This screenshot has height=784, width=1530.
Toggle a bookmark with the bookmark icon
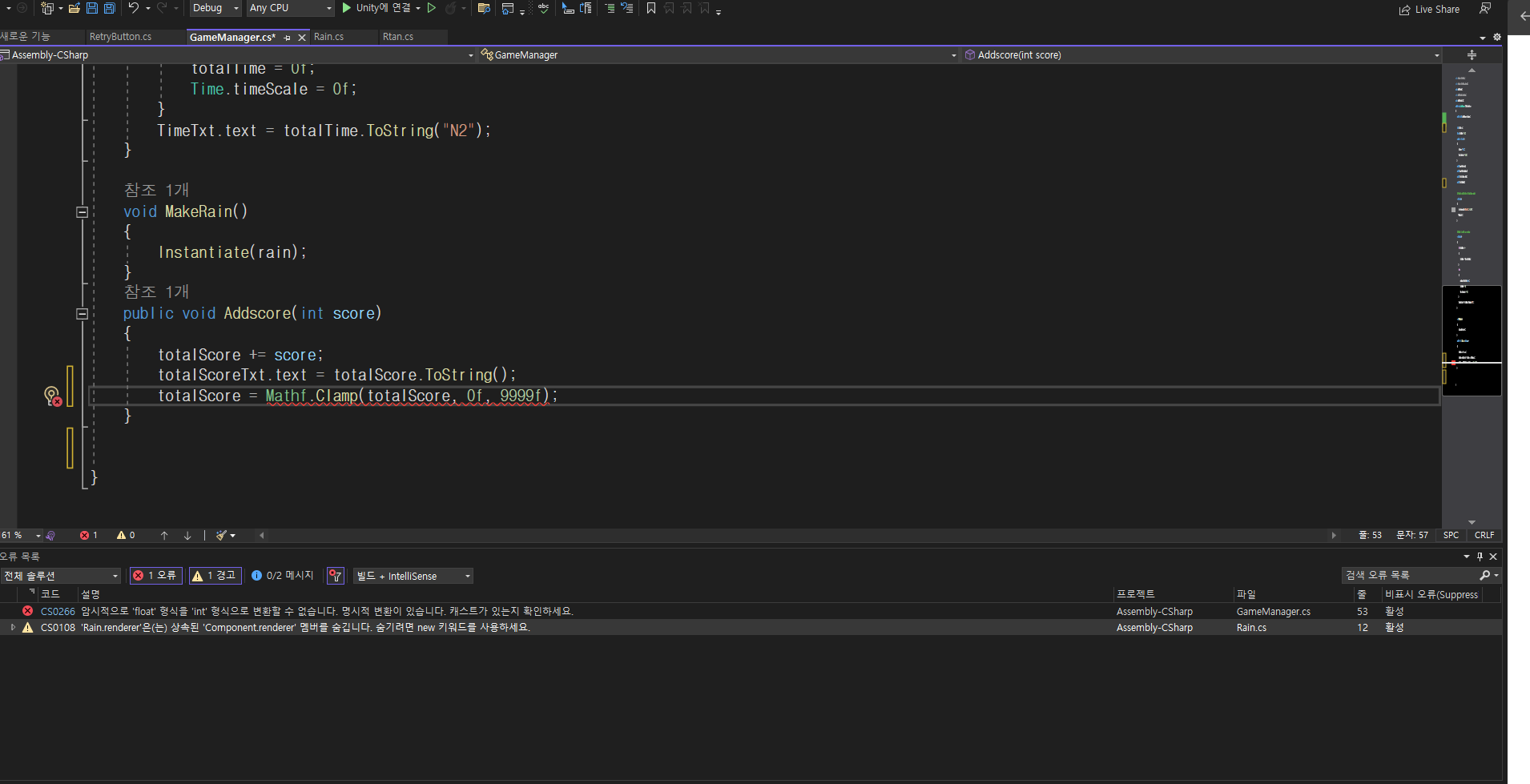click(651, 8)
